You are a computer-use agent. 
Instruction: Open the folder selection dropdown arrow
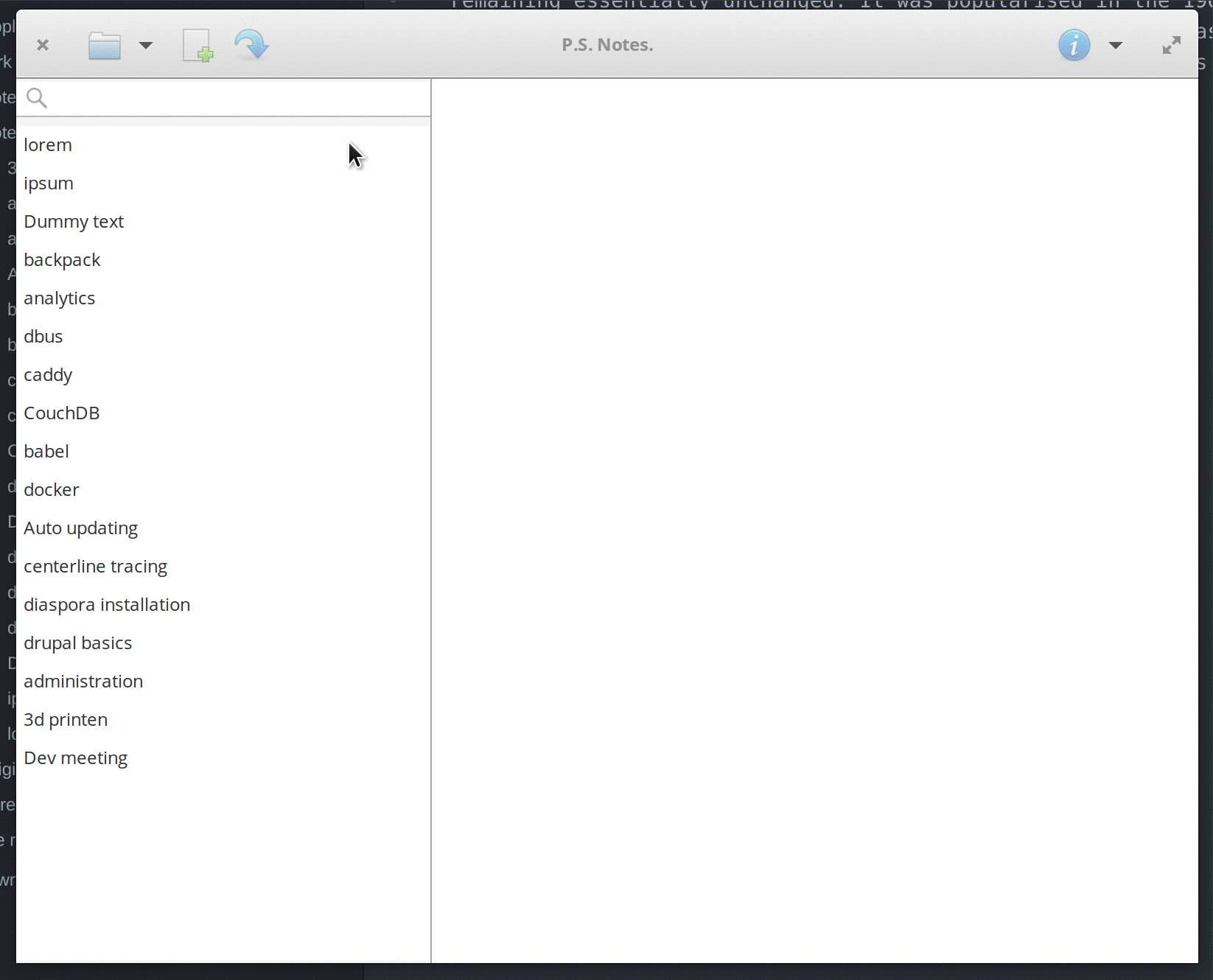(146, 46)
